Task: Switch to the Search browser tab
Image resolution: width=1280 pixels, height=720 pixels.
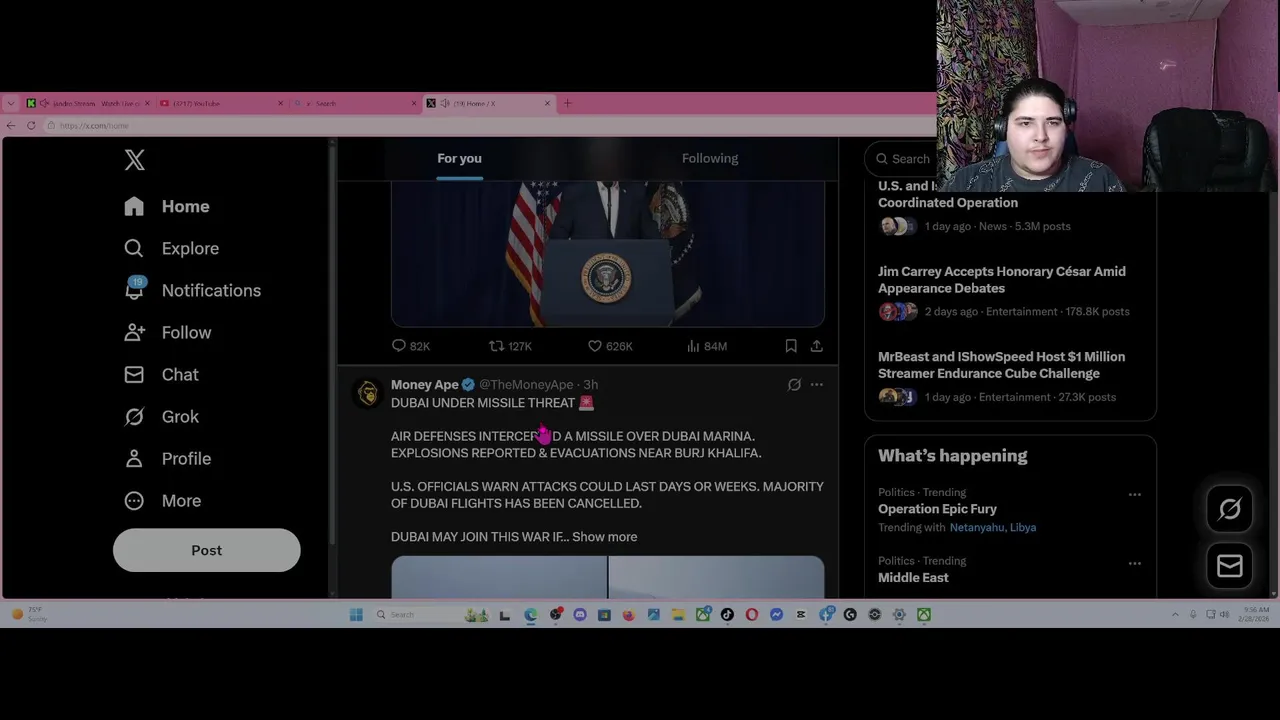Action: pos(355,103)
